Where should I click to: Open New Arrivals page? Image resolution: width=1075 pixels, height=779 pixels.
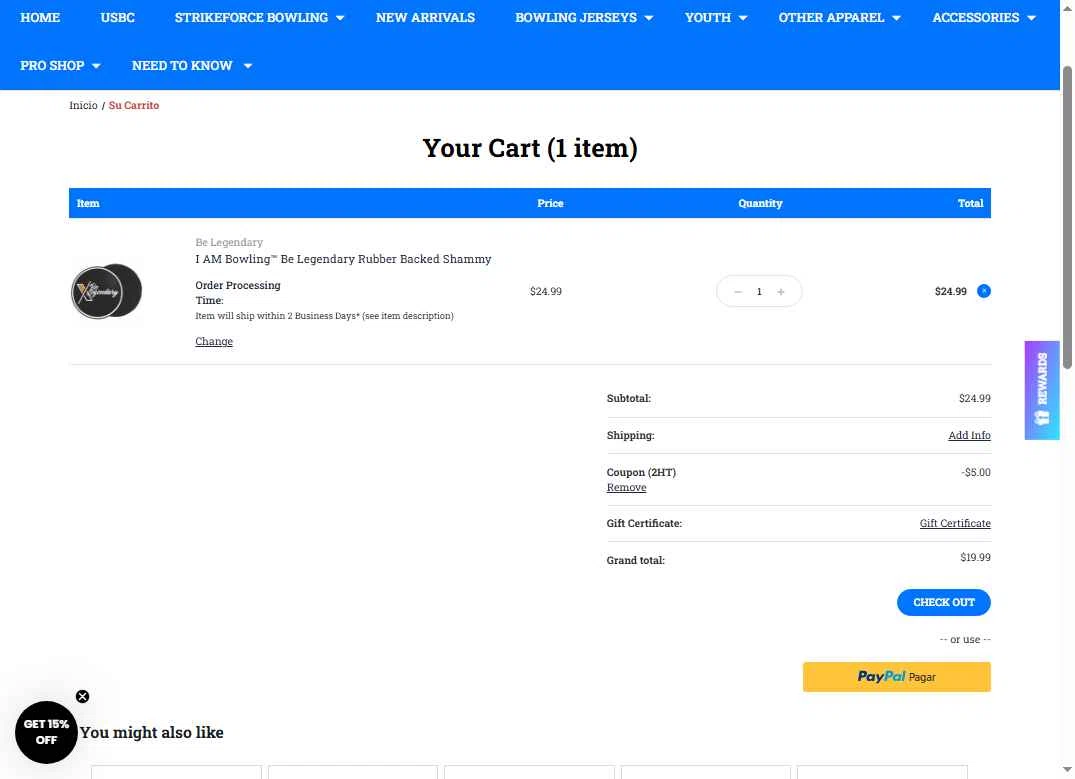pyautogui.click(x=425, y=17)
